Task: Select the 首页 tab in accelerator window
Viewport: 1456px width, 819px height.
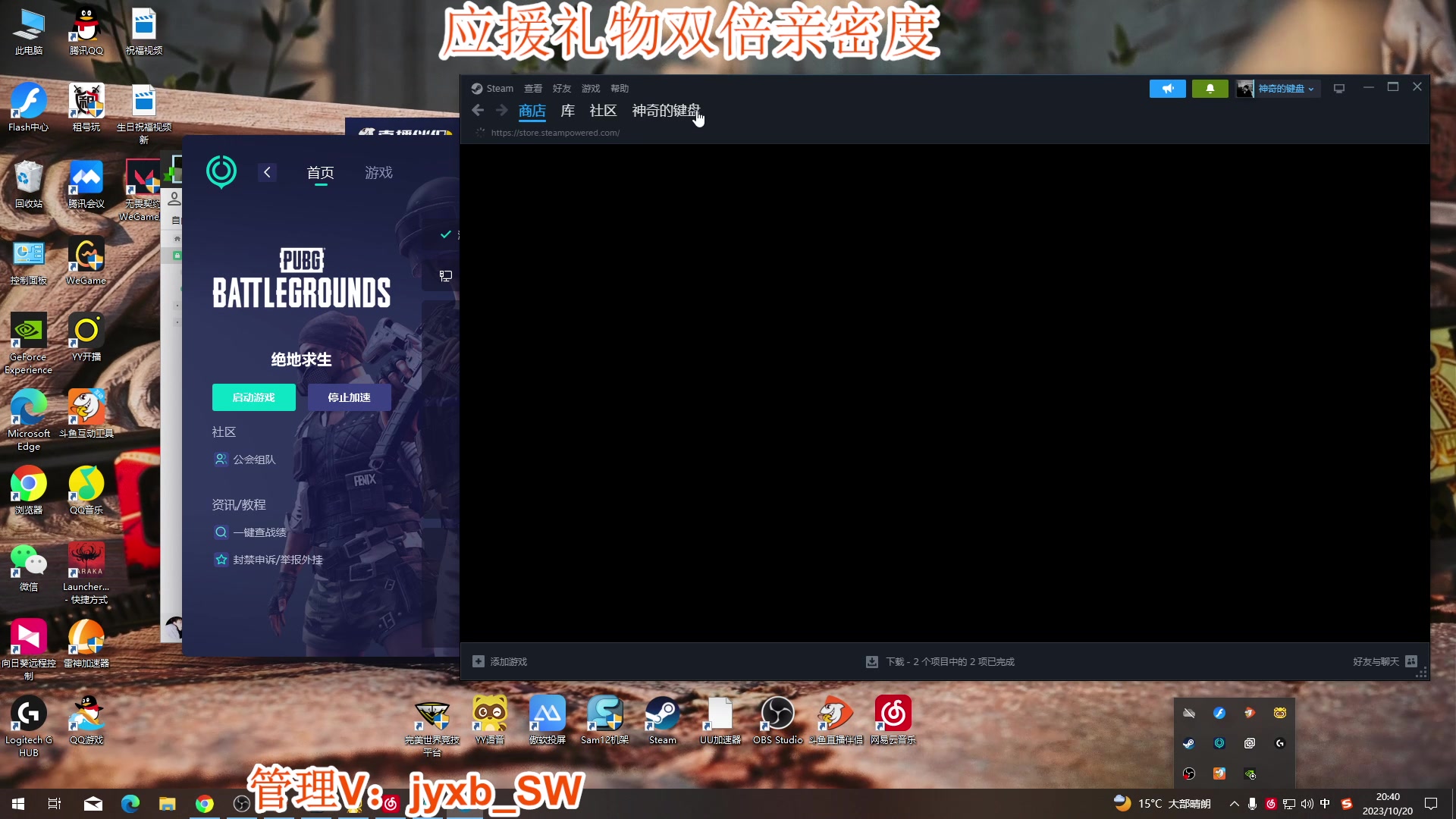Action: pos(320,173)
